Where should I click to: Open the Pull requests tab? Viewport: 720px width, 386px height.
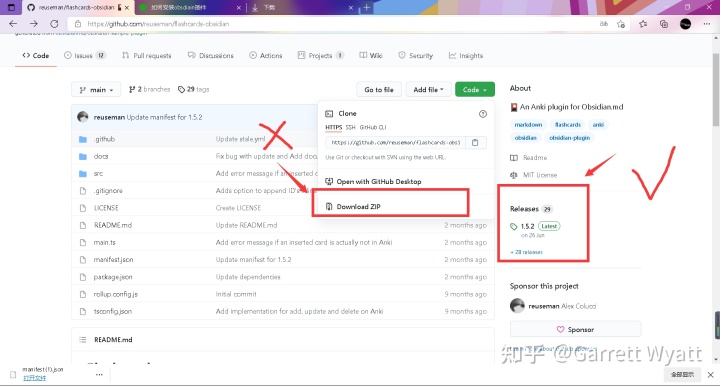[147, 56]
